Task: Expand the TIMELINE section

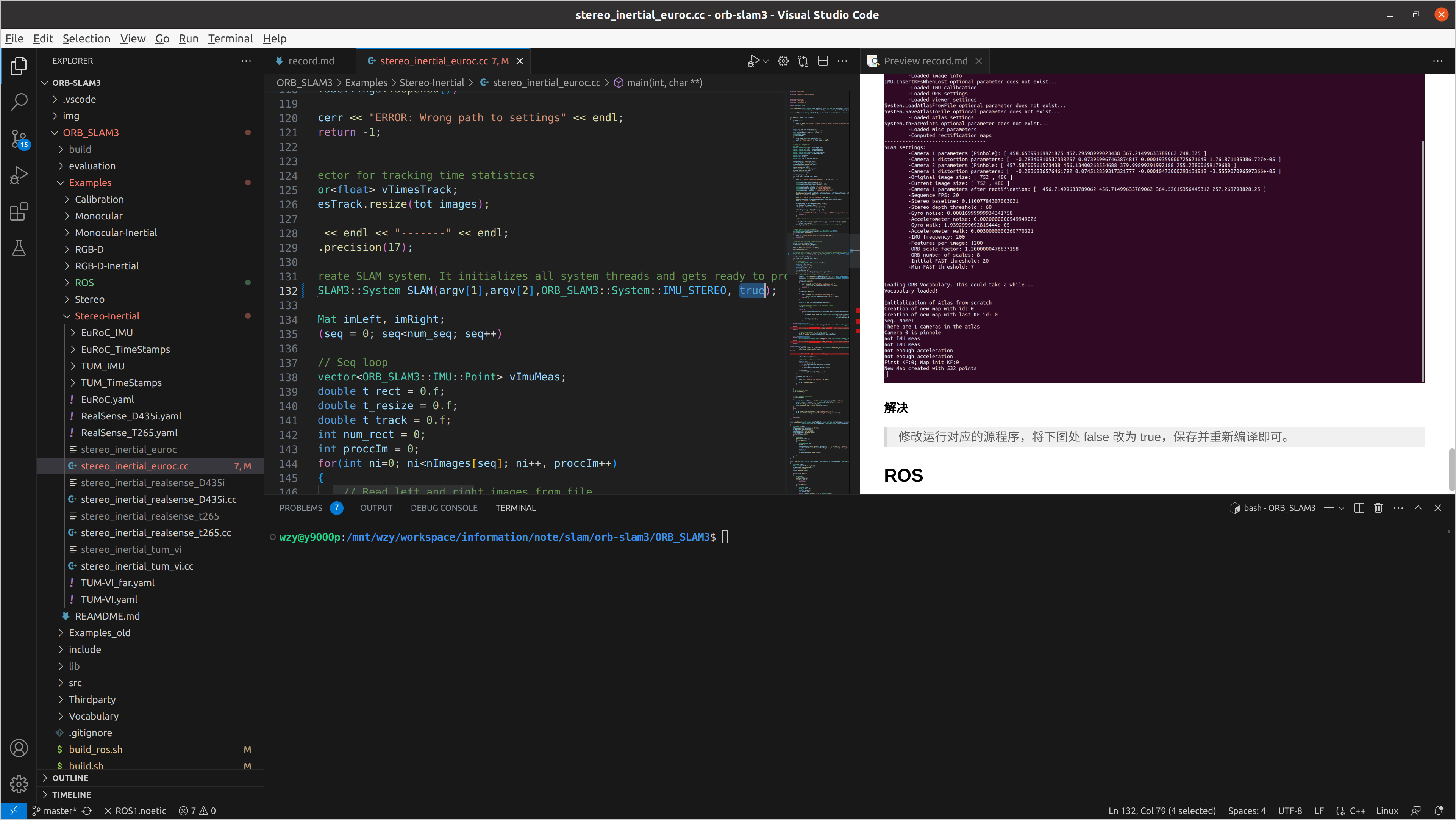Action: (150, 795)
